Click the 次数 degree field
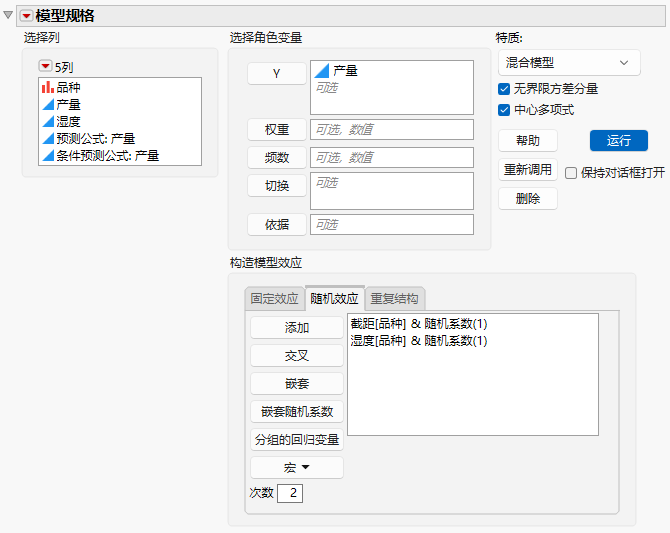Screen dimensions: 670x533 [x=290, y=493]
